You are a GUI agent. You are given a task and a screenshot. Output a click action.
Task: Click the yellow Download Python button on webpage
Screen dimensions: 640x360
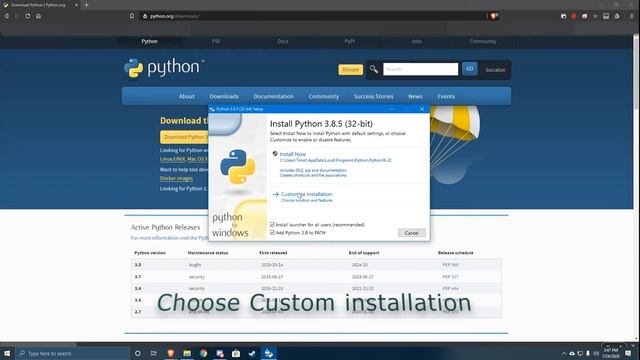(x=184, y=137)
